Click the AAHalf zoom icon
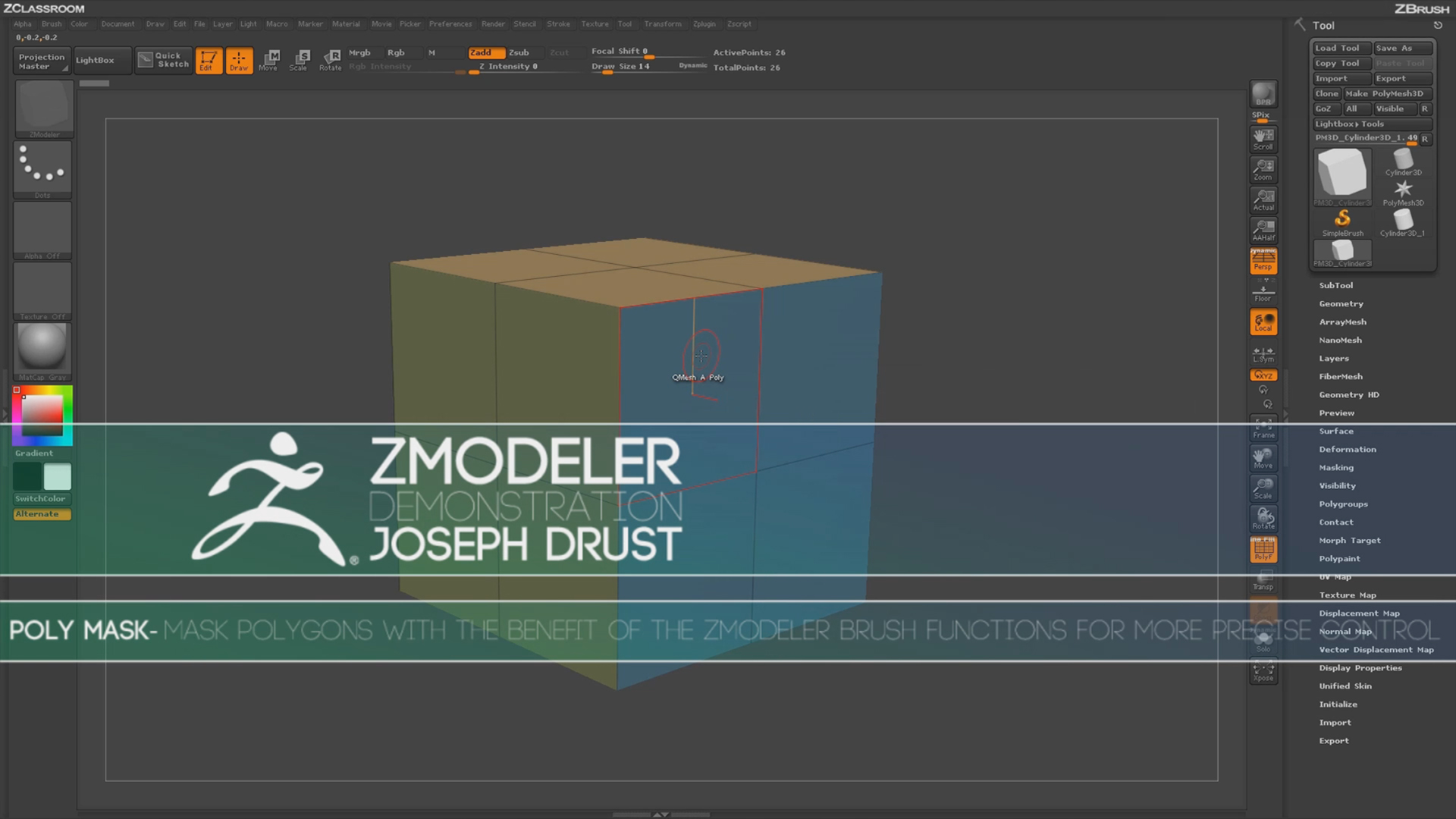Viewport: 1456px width, 819px height. pos(1263,230)
